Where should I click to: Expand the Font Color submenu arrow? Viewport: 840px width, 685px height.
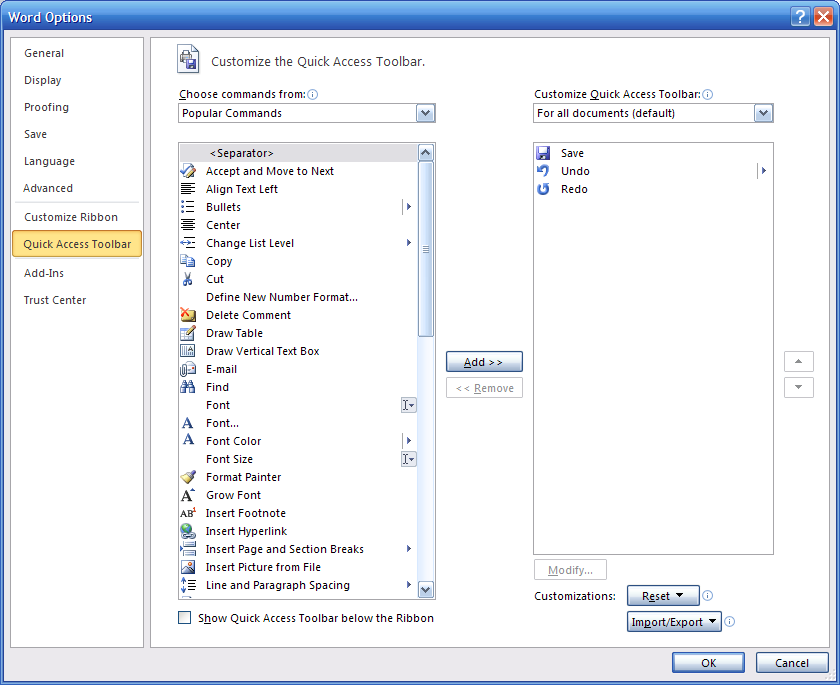[409, 441]
